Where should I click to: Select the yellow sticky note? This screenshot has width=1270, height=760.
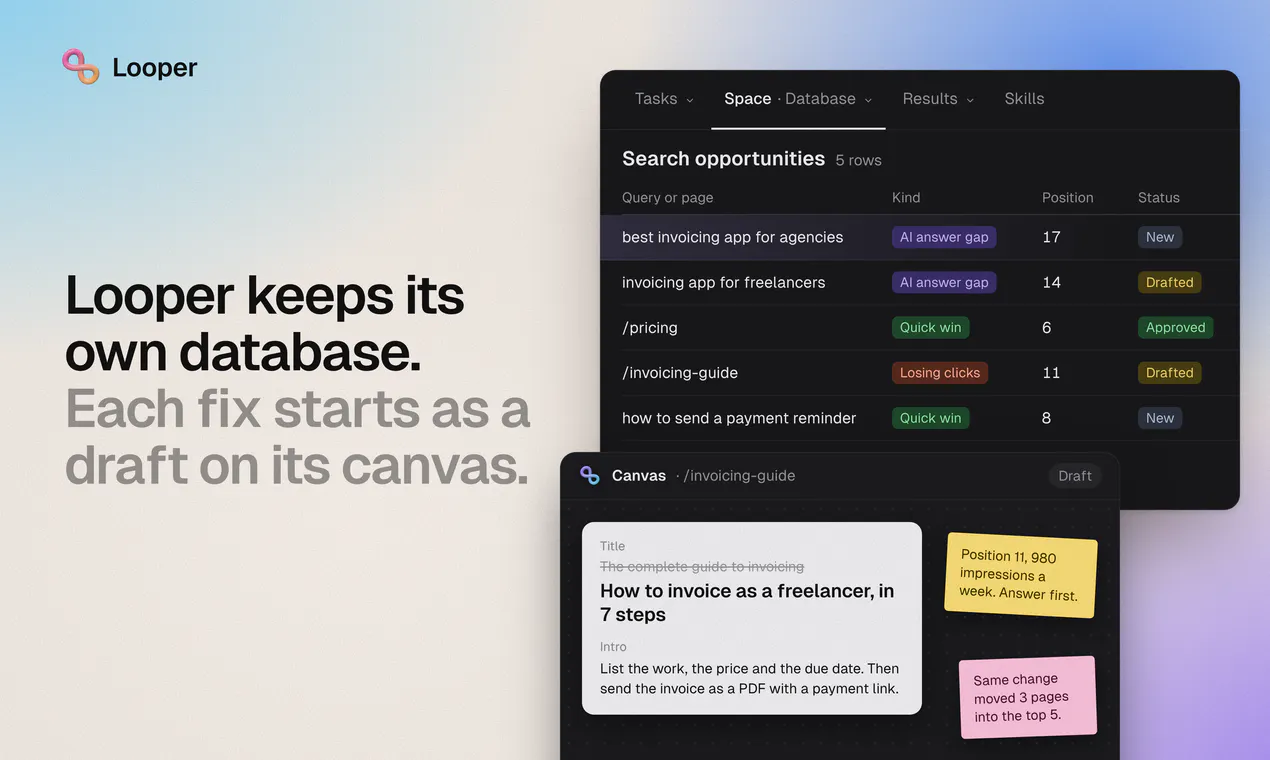coord(1021,575)
